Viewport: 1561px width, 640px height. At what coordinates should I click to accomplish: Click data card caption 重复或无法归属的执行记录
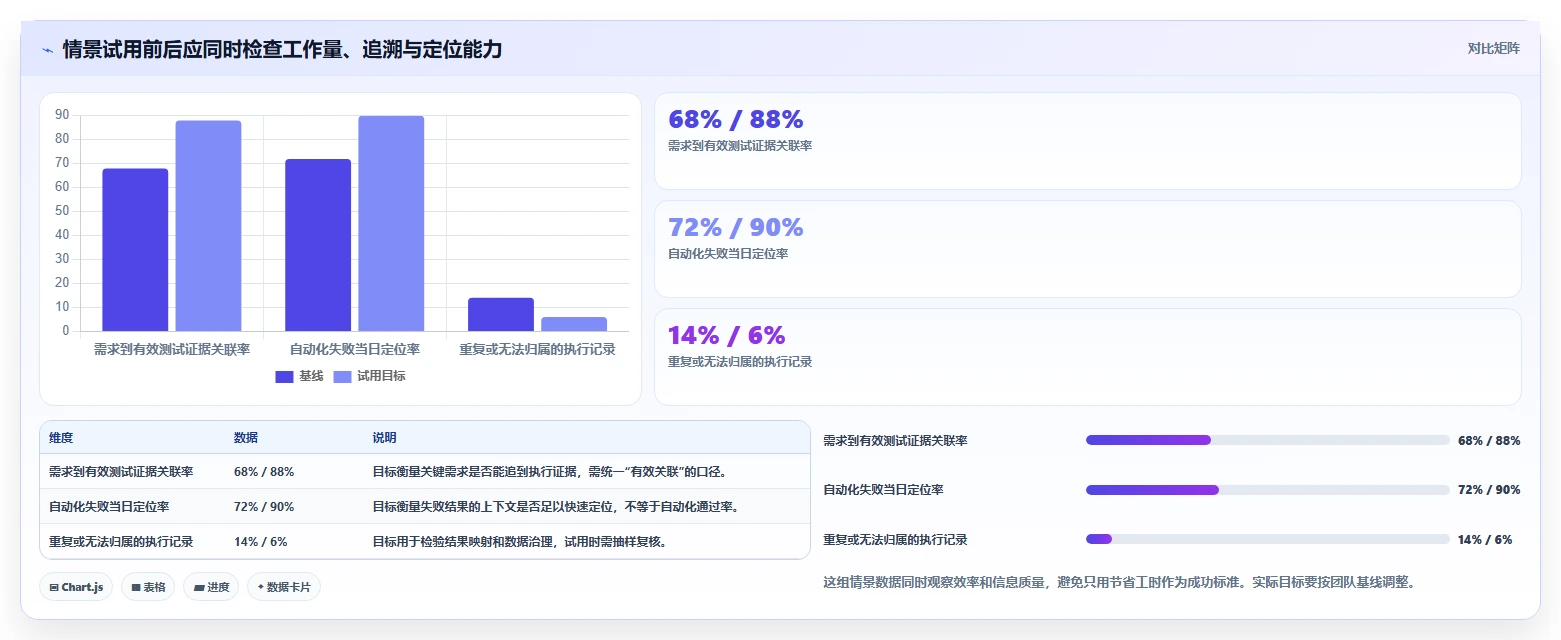tap(740, 362)
